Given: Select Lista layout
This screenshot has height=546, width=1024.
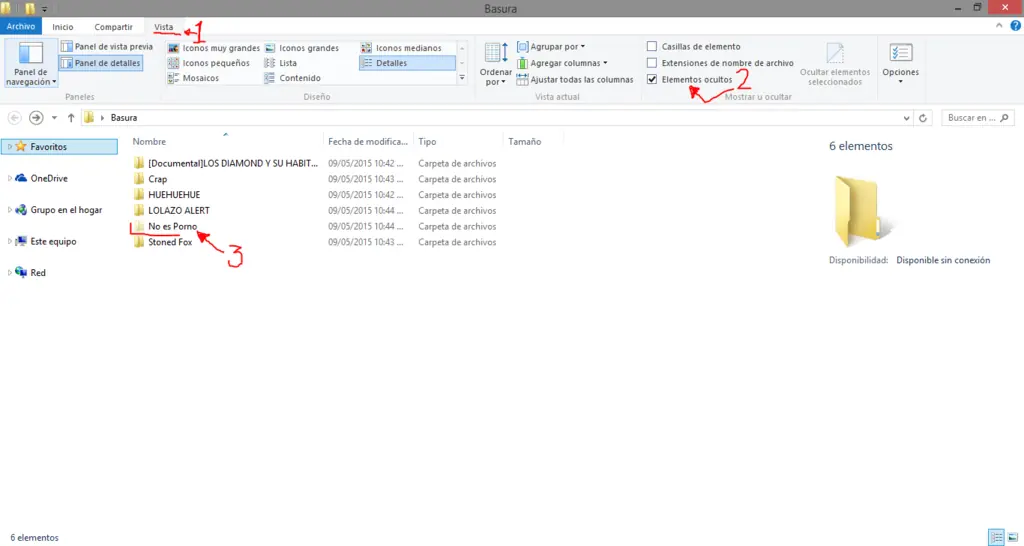Looking at the screenshot, I should 281,63.
